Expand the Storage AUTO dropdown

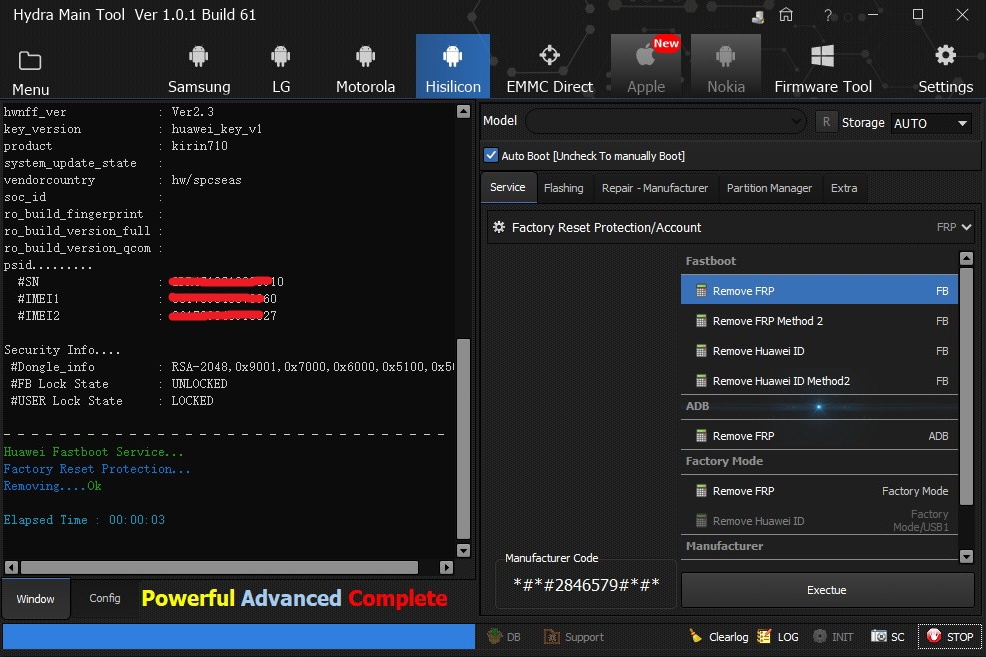point(962,123)
